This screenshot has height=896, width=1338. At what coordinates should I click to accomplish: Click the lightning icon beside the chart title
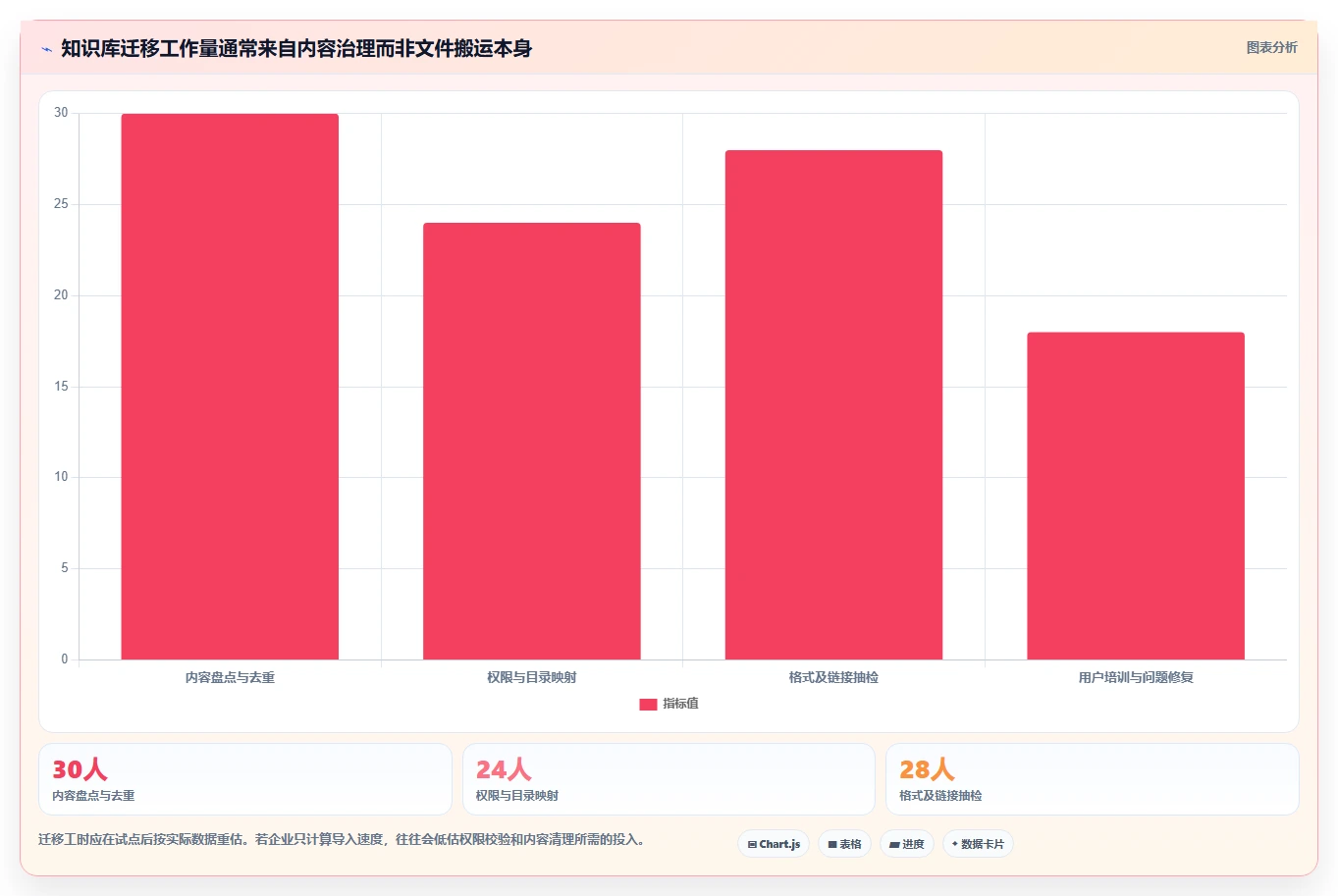pos(46,49)
